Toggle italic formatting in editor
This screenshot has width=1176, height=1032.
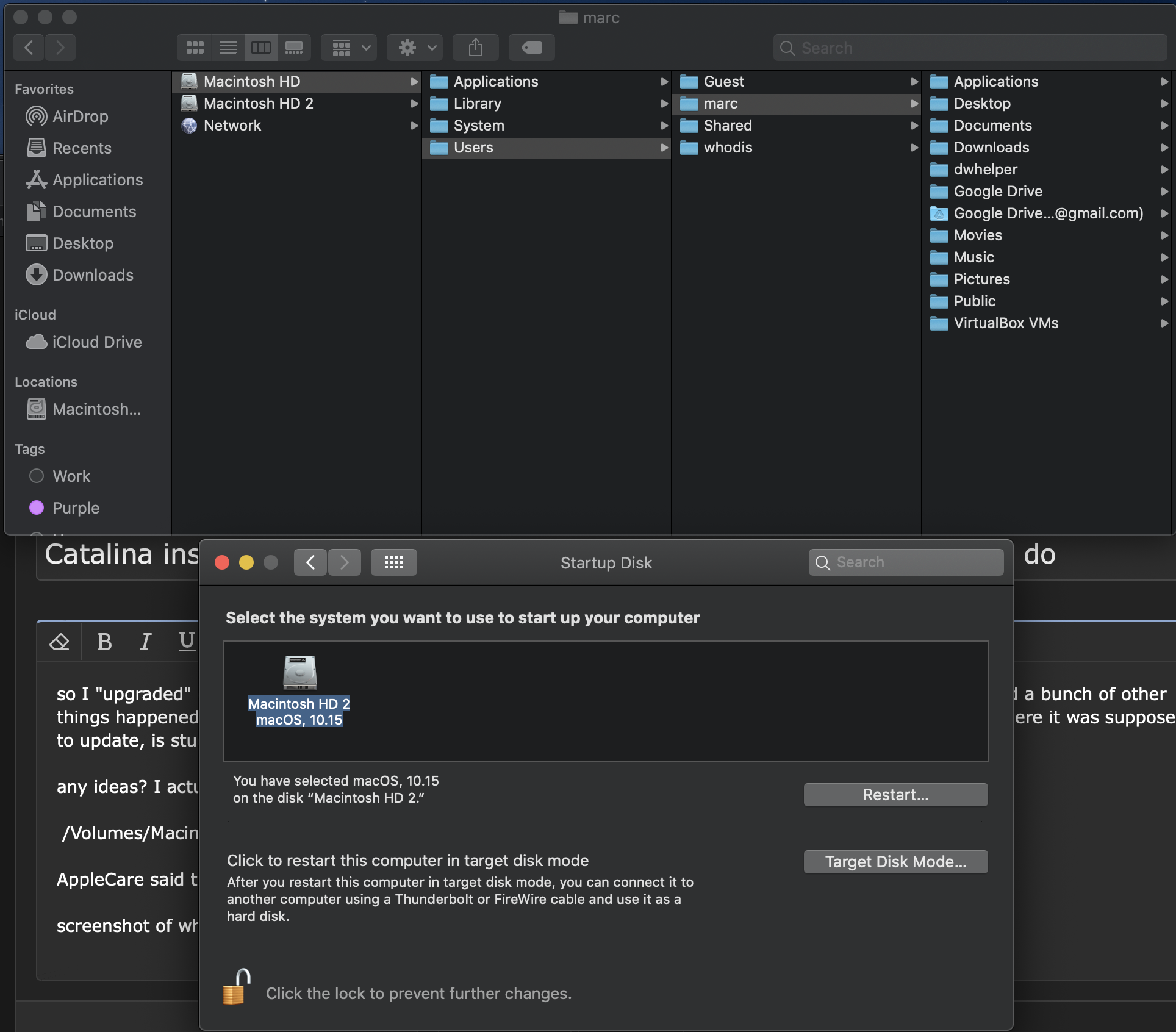145,642
